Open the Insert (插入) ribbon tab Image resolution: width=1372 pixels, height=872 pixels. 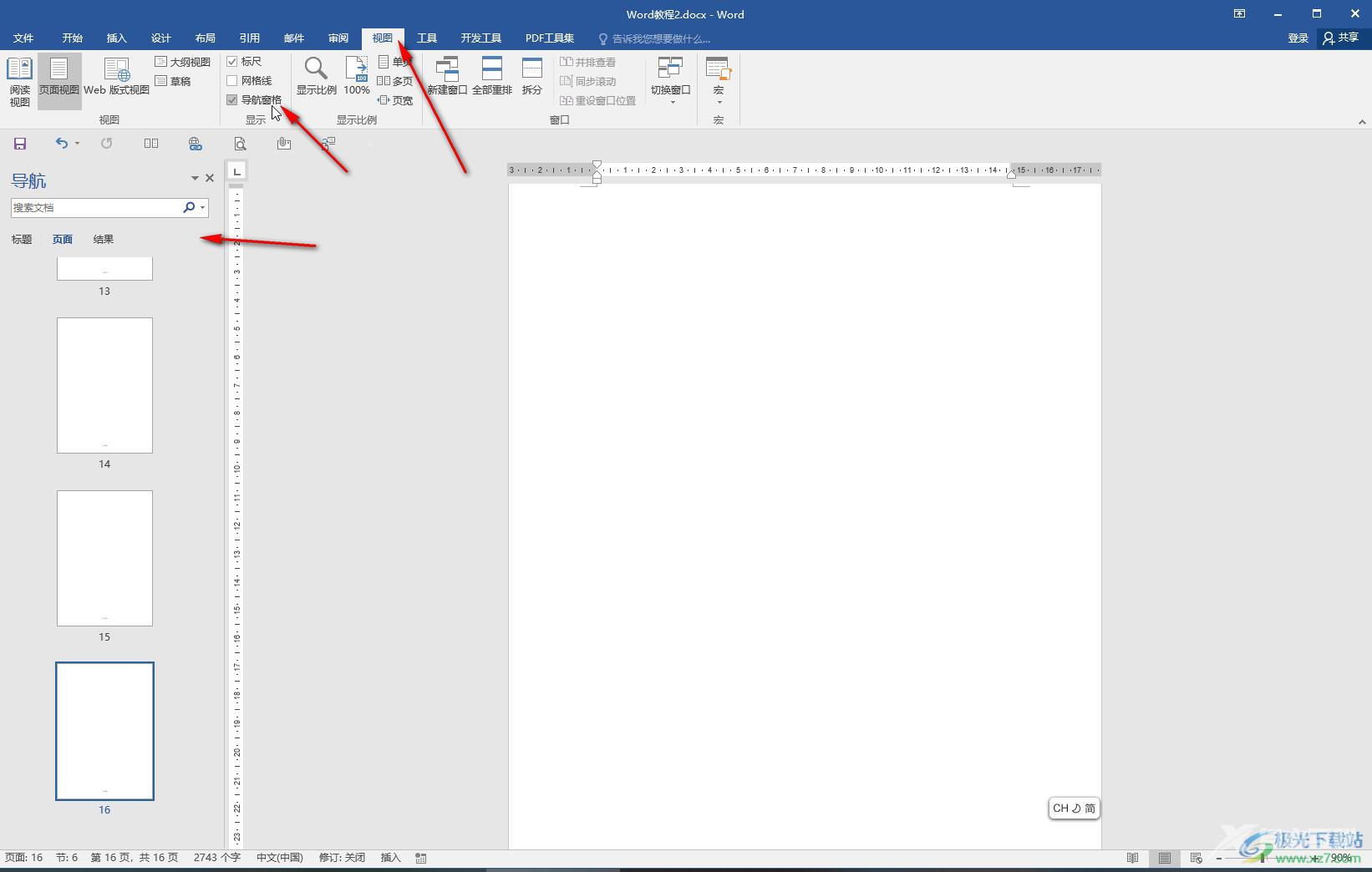click(x=117, y=38)
